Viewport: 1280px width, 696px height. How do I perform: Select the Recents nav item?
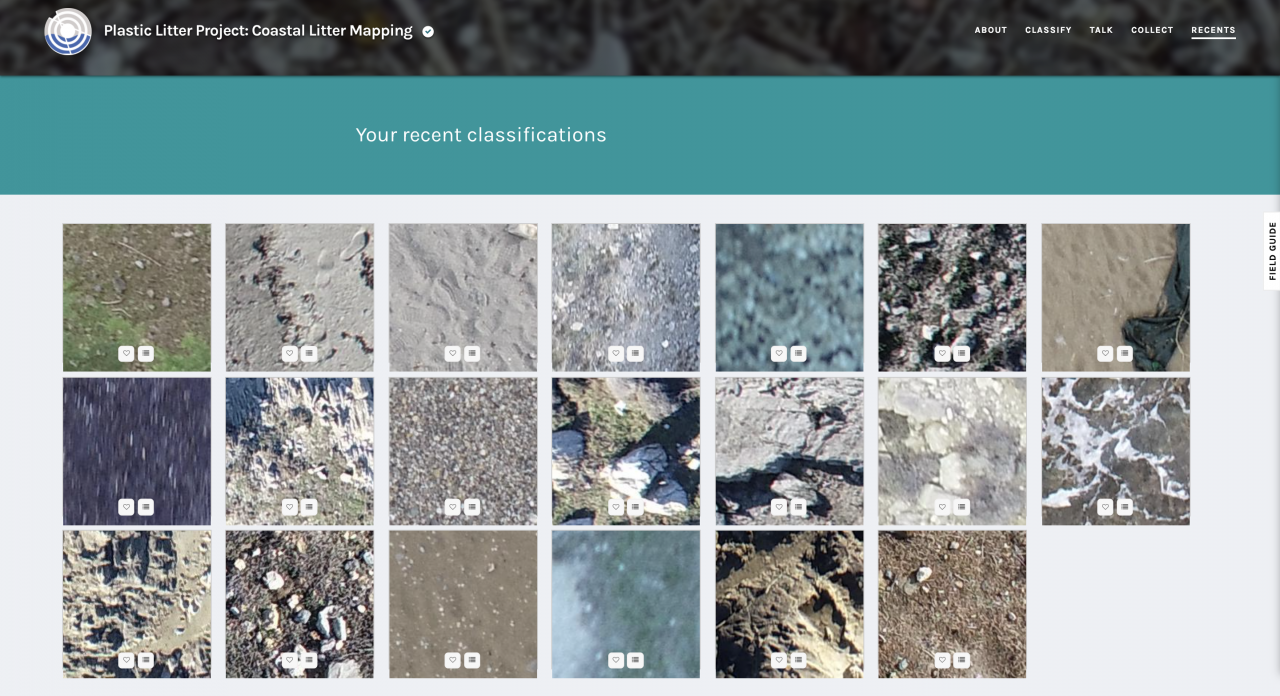(1213, 30)
